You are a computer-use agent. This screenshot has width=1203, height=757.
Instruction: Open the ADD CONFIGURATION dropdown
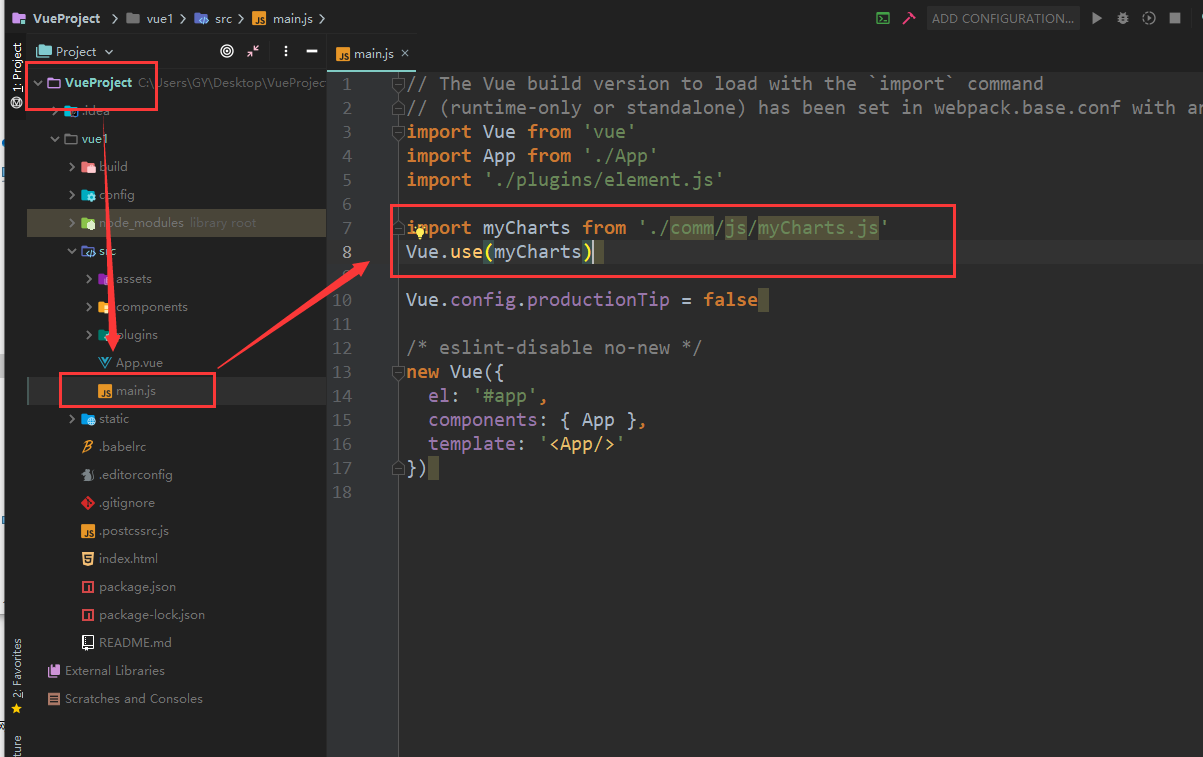[x=1003, y=18]
